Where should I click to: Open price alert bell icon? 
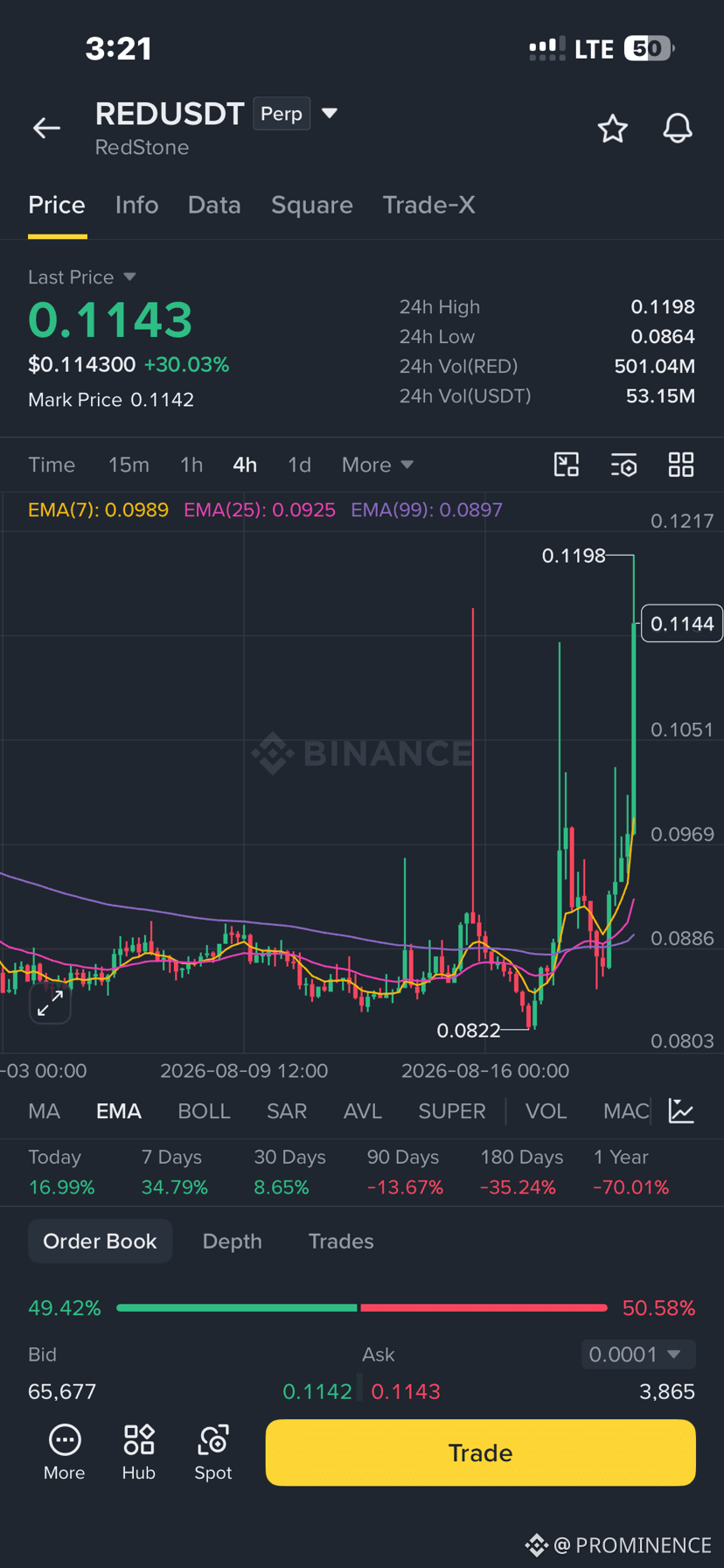click(x=678, y=129)
